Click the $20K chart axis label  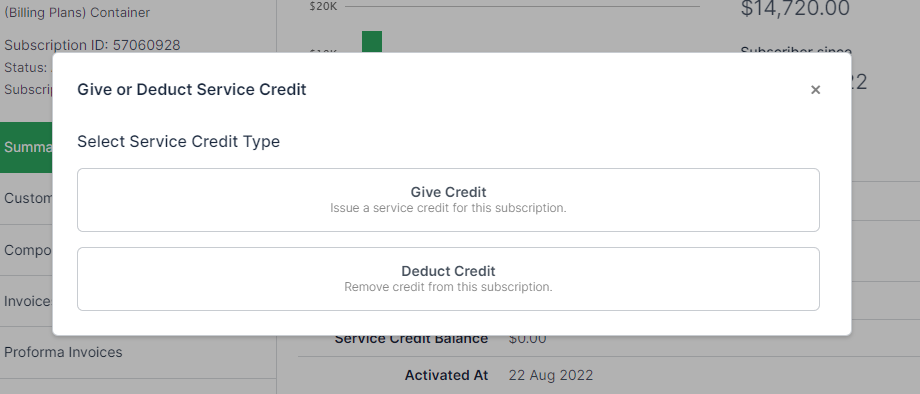(x=323, y=6)
